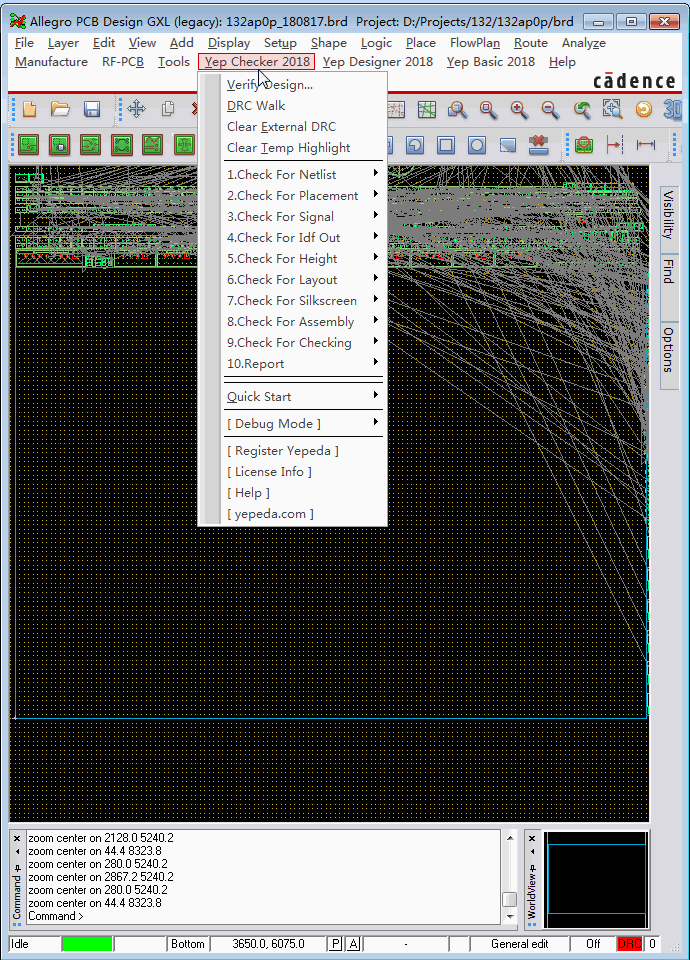This screenshot has height=960, width=690.
Task: Select the Move tool with four arrows
Action: coord(136,110)
